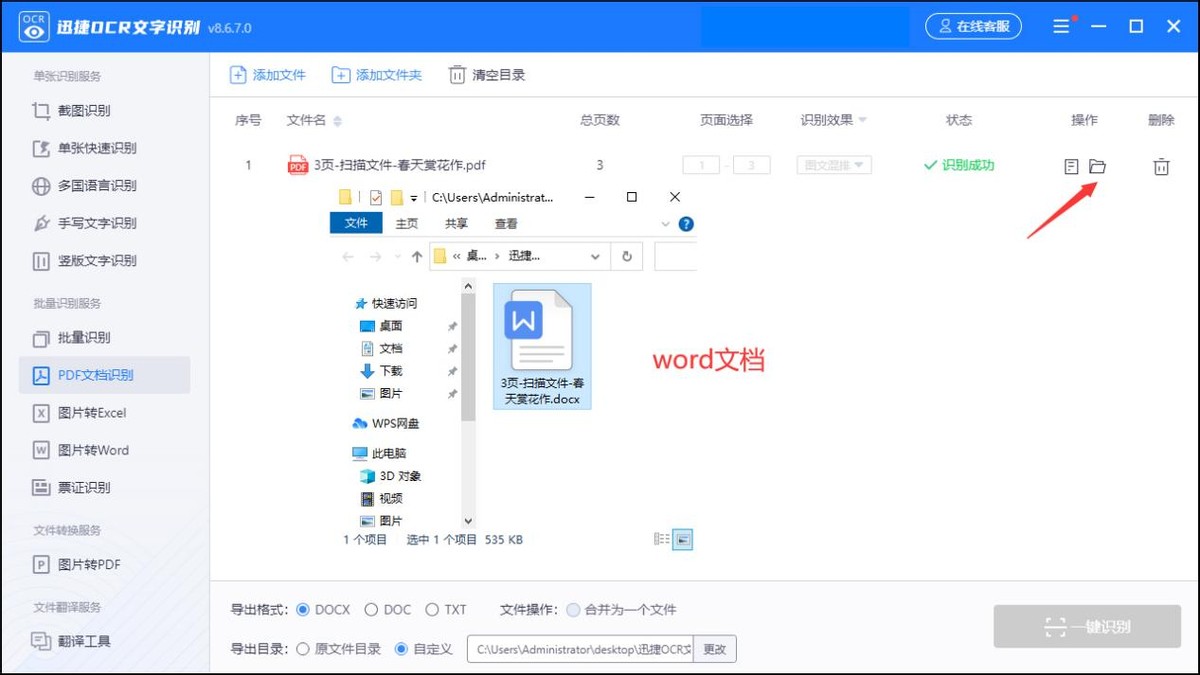Switch to 批量识别 batch recognition
Image resolution: width=1200 pixels, height=675 pixels.
(x=72, y=337)
